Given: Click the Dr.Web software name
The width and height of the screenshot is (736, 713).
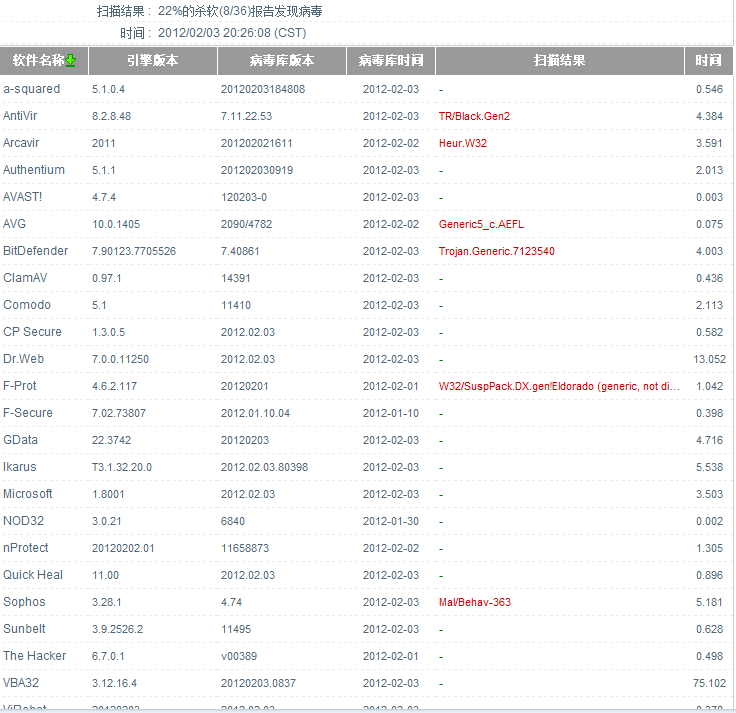Looking at the screenshot, I should point(23,359).
